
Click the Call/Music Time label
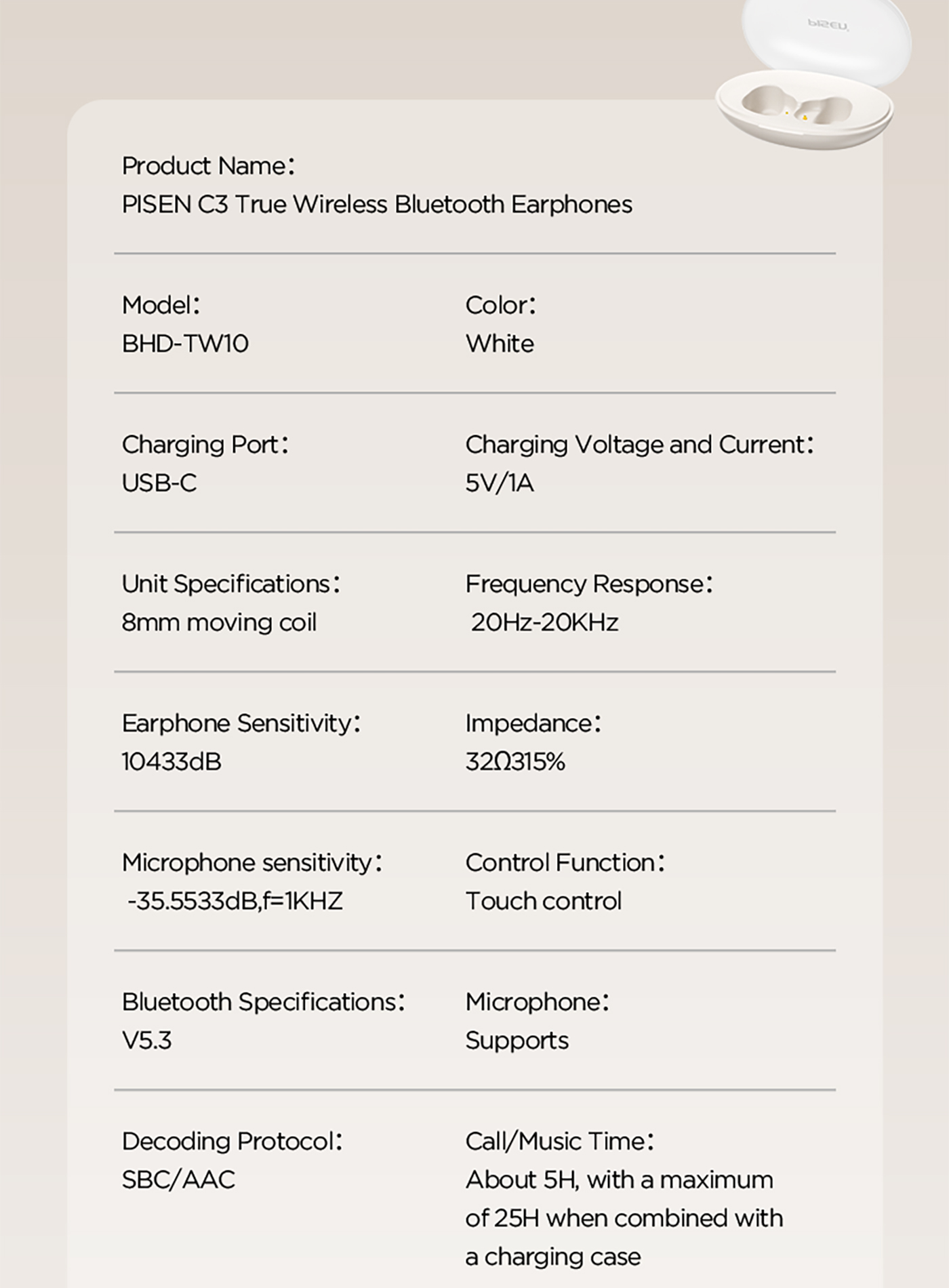click(560, 1142)
